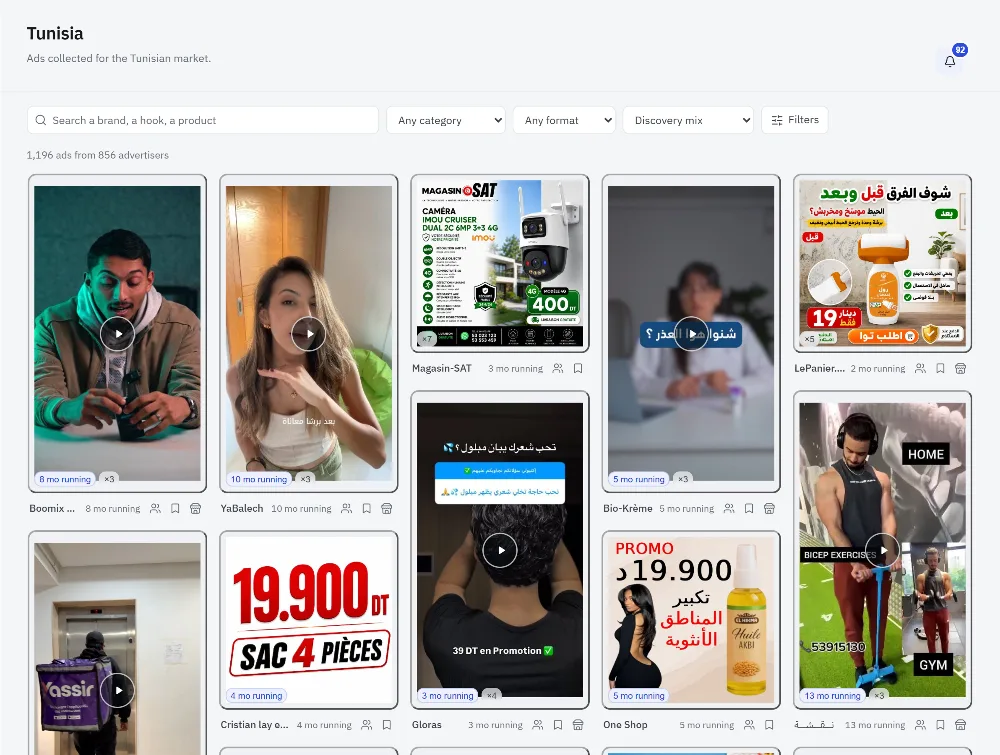Open the store icon on Bio-Krème row
The height and width of the screenshot is (755, 1000).
coord(769,508)
